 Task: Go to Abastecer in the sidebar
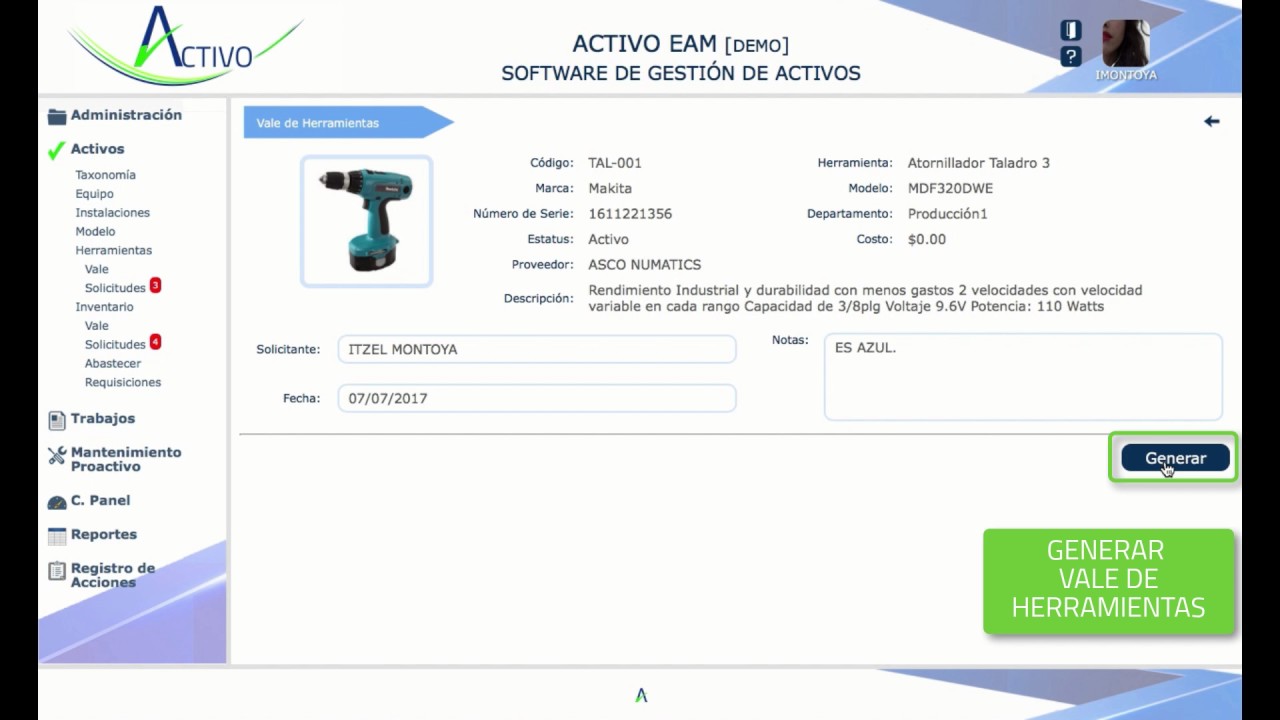112,363
